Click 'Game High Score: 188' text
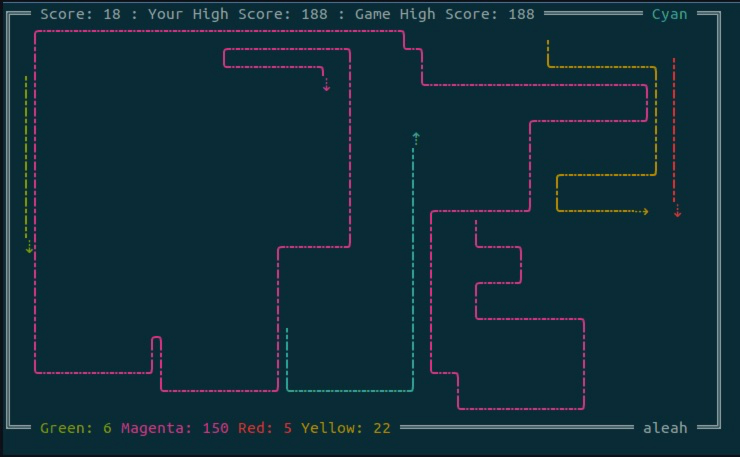 click(x=445, y=14)
